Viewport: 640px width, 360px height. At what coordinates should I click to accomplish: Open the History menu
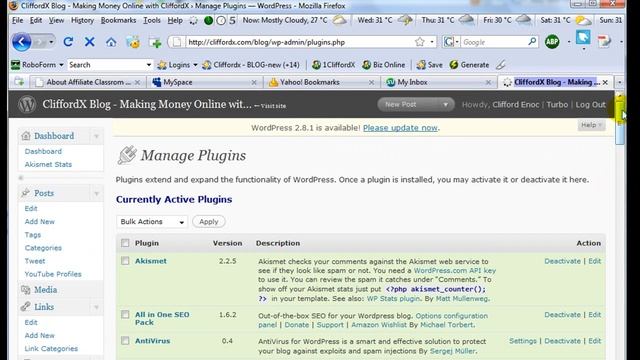tap(82, 20)
